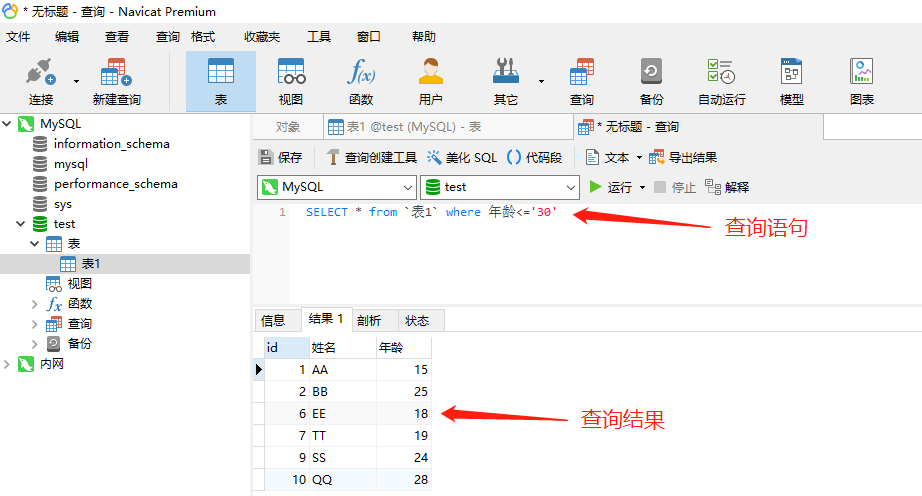Open dropdown arrow beside 其它 icon
This screenshot has height=496, width=922.
pos(542,81)
